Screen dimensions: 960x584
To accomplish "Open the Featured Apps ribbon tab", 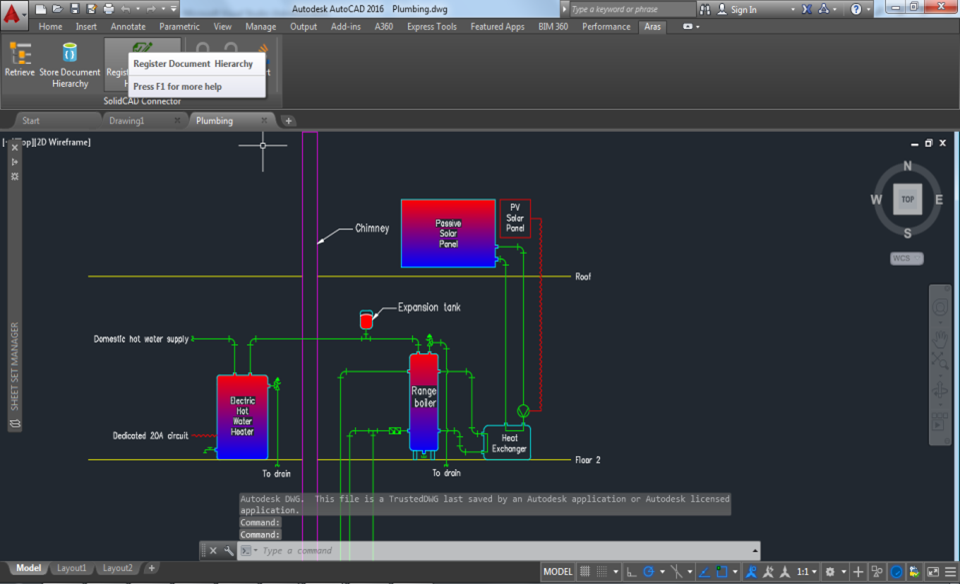I will [497, 26].
